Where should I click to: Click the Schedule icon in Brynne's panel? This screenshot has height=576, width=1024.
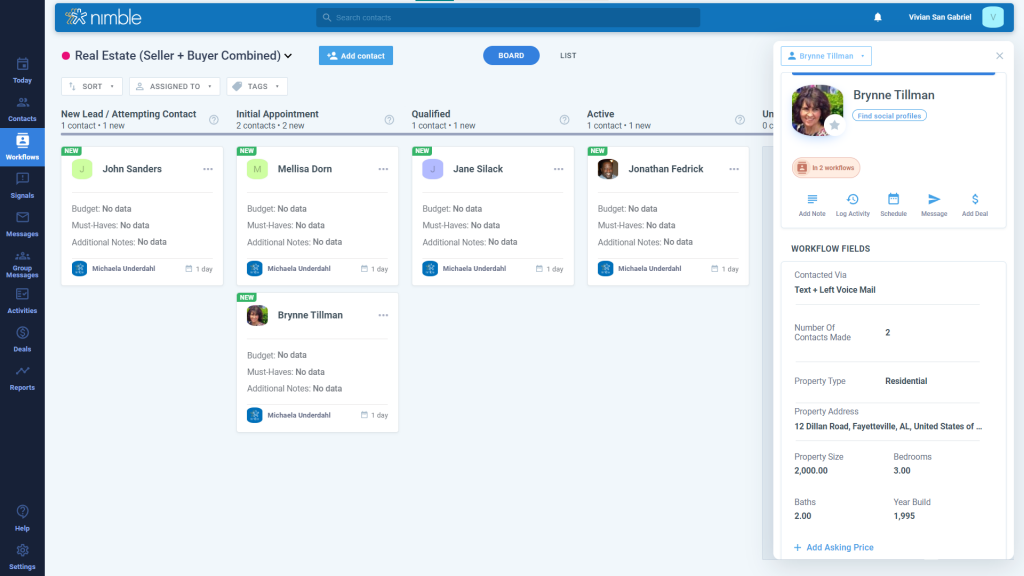(893, 205)
